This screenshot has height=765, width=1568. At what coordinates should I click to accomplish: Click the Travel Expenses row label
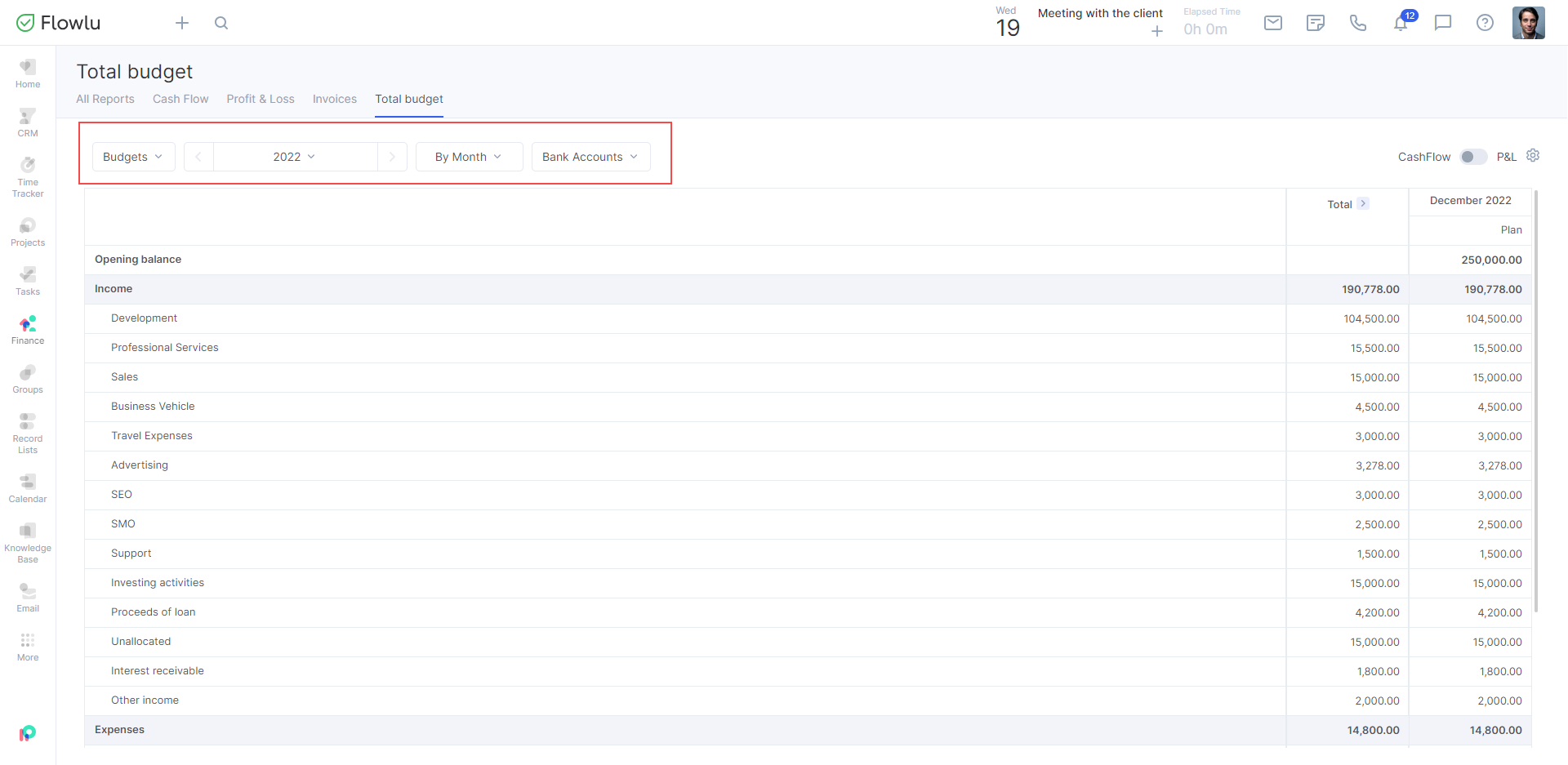(x=152, y=436)
